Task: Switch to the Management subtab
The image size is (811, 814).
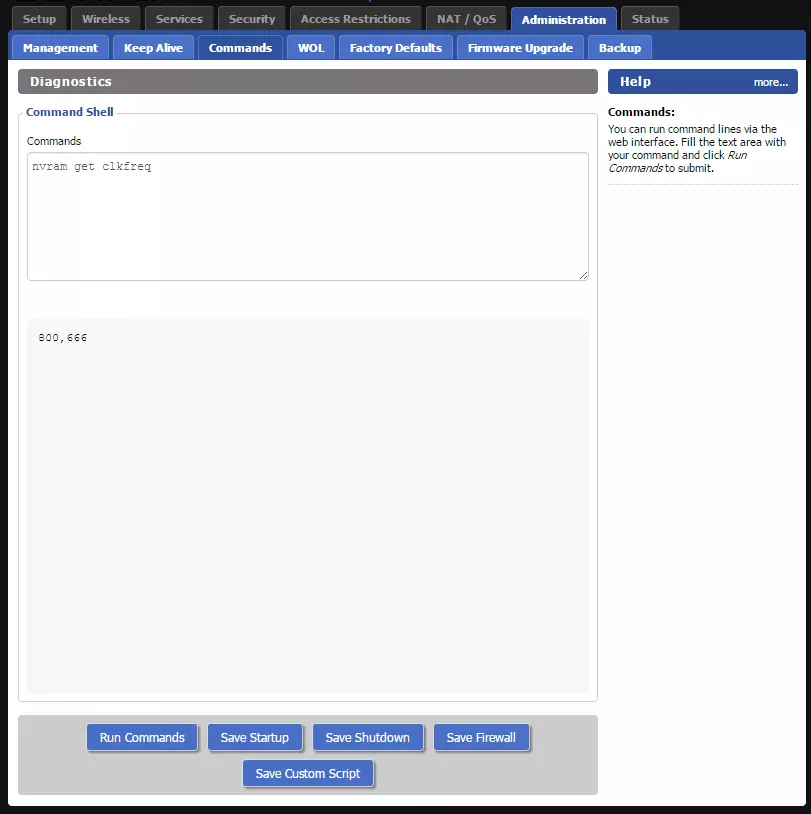Action: click(x=60, y=48)
